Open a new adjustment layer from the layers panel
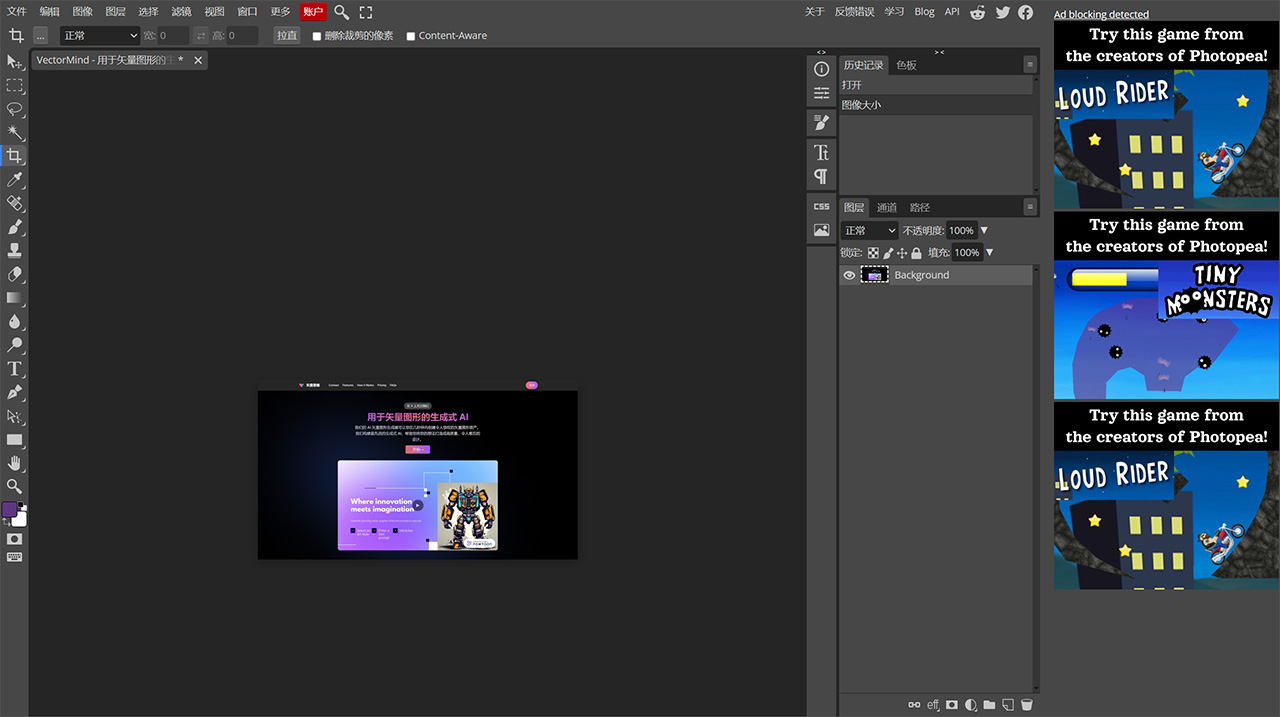This screenshot has width=1280, height=717. [970, 704]
